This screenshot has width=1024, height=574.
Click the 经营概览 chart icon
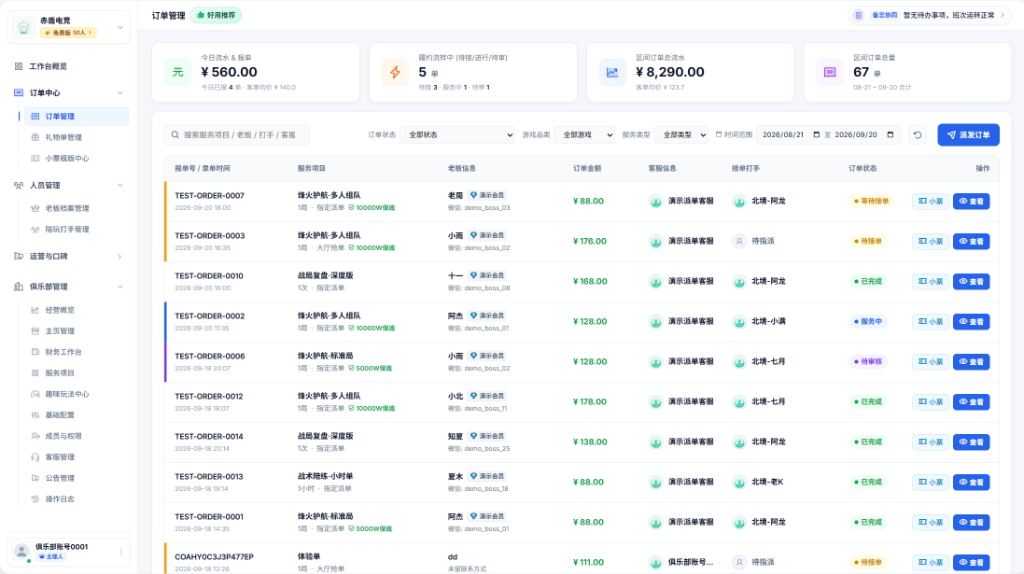[x=35, y=310]
